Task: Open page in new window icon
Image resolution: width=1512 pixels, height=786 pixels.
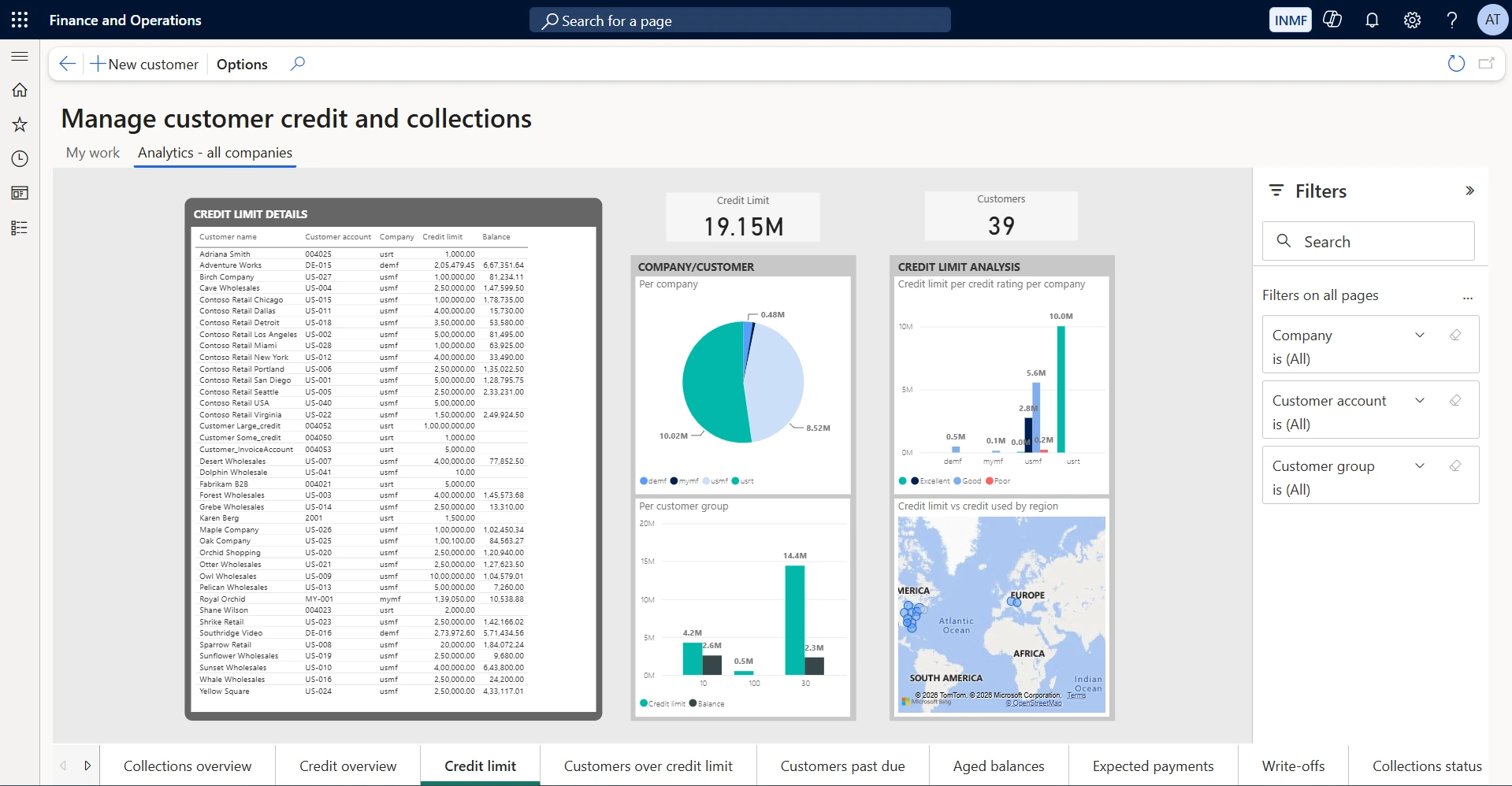Action: (x=1487, y=64)
